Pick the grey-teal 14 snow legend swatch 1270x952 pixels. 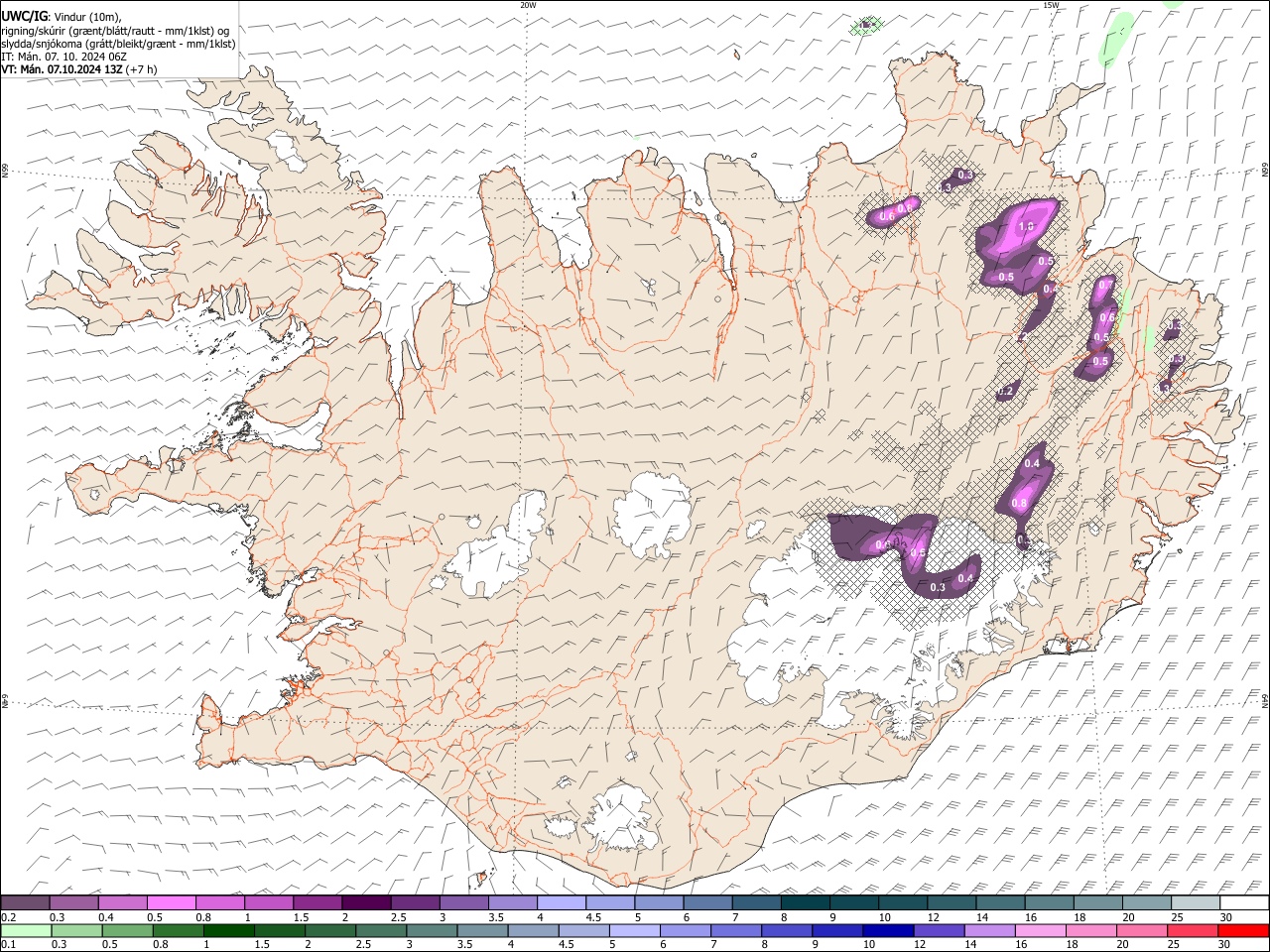pos(1000,903)
